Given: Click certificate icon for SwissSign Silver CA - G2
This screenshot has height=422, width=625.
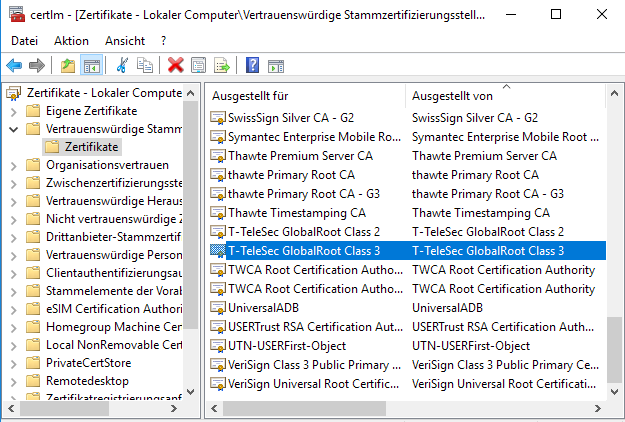Looking at the screenshot, I should (218, 118).
